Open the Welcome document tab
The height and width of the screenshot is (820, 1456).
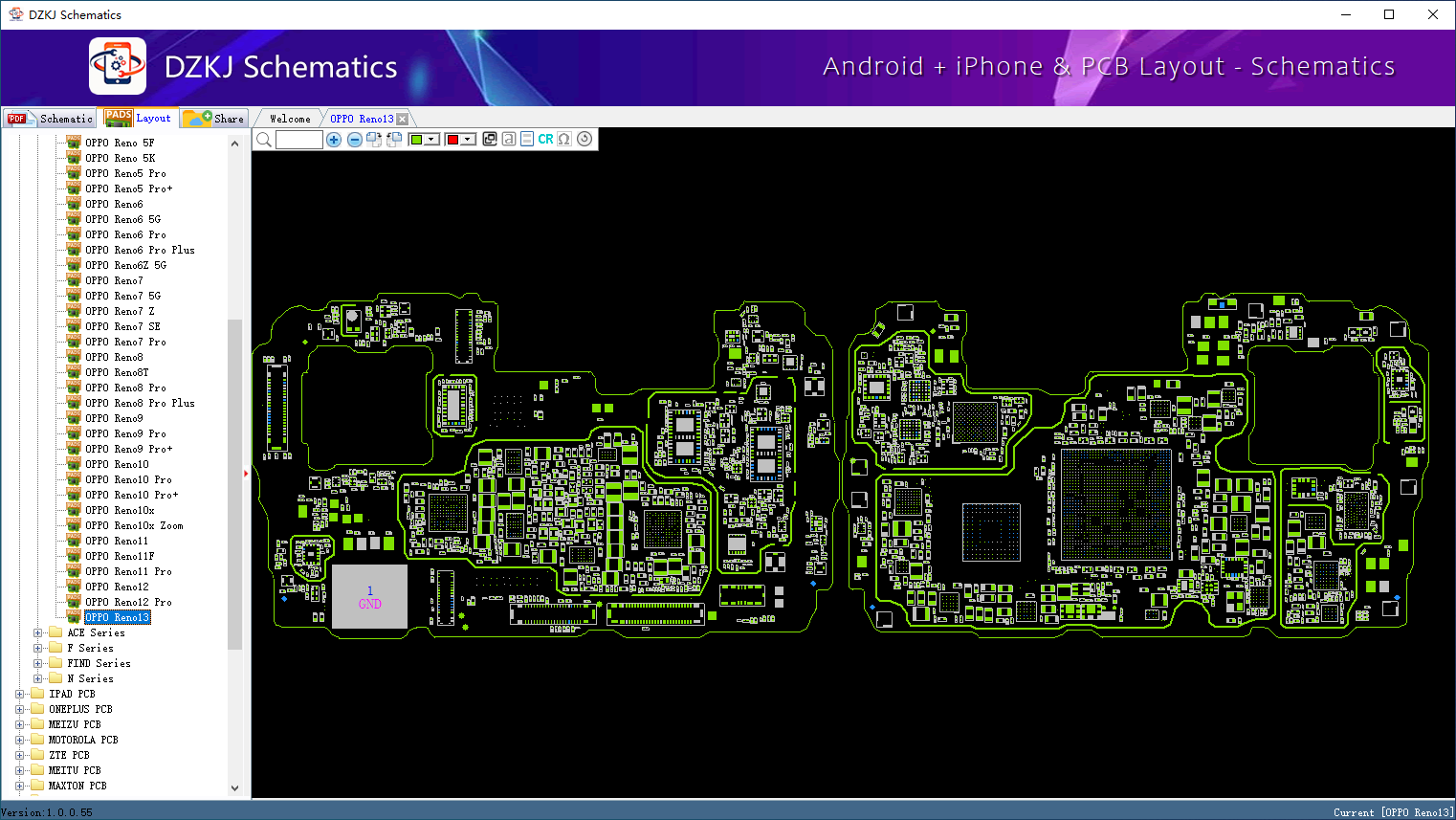click(290, 119)
